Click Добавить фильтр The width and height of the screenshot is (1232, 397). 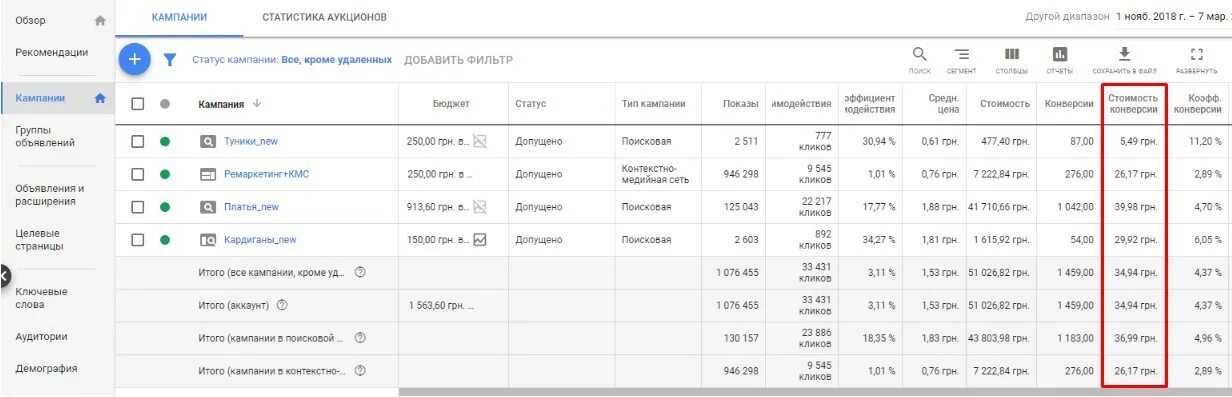point(458,60)
